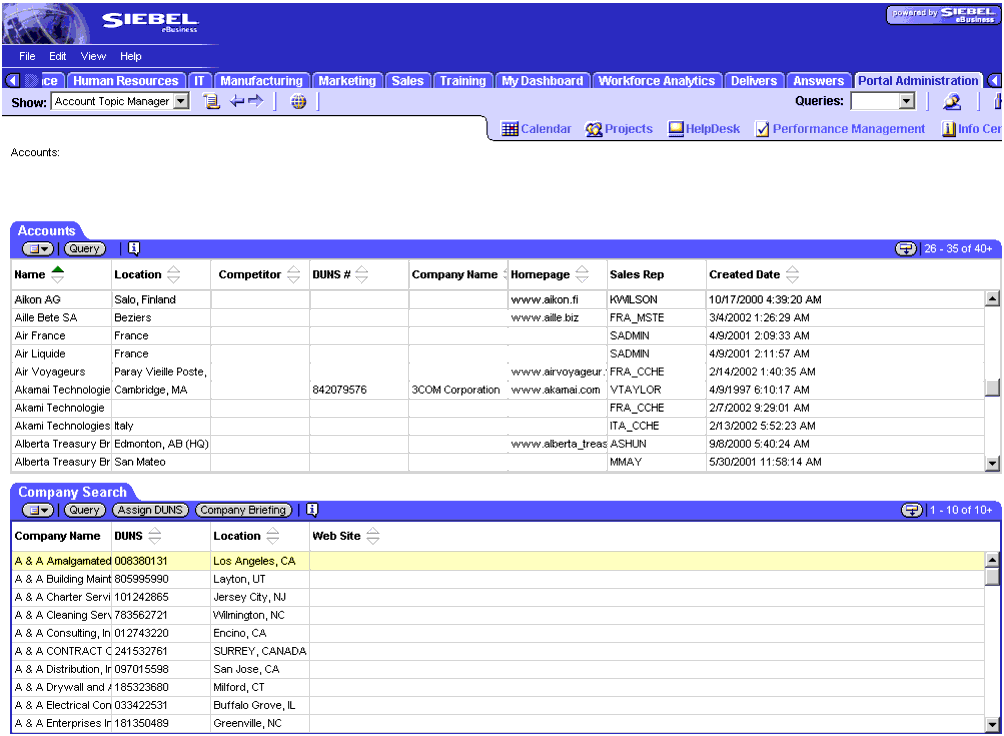This screenshot has width=1004, height=736.
Task: Open www.aikon.fi homepage link
Action: click(x=544, y=299)
